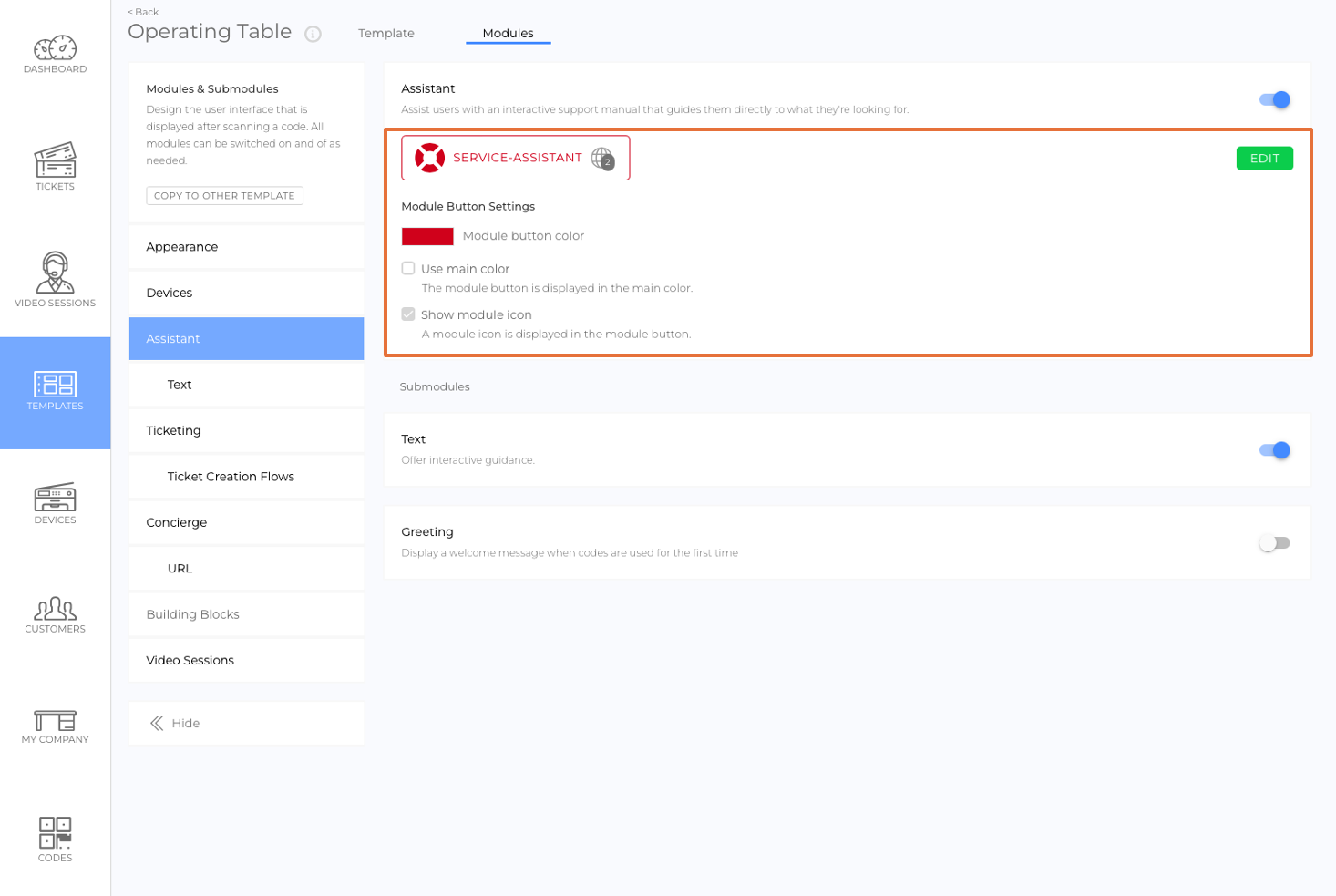The width and height of the screenshot is (1336, 896).
Task: Click COPY TO OTHER TEMPLATE
Action: 224,195
